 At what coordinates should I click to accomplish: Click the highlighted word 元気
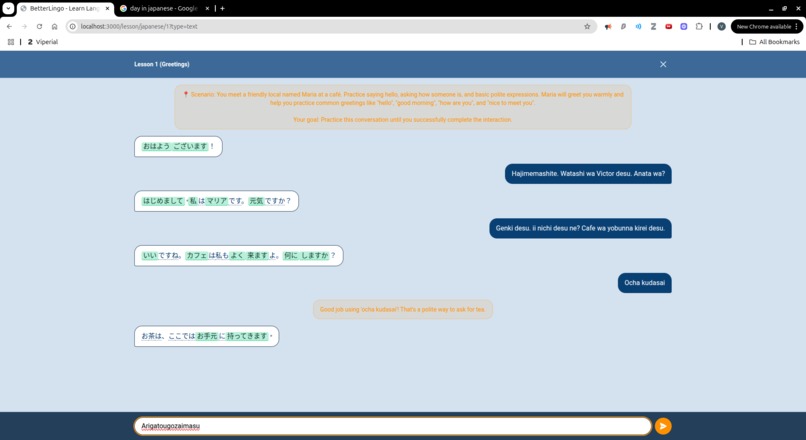(256, 201)
